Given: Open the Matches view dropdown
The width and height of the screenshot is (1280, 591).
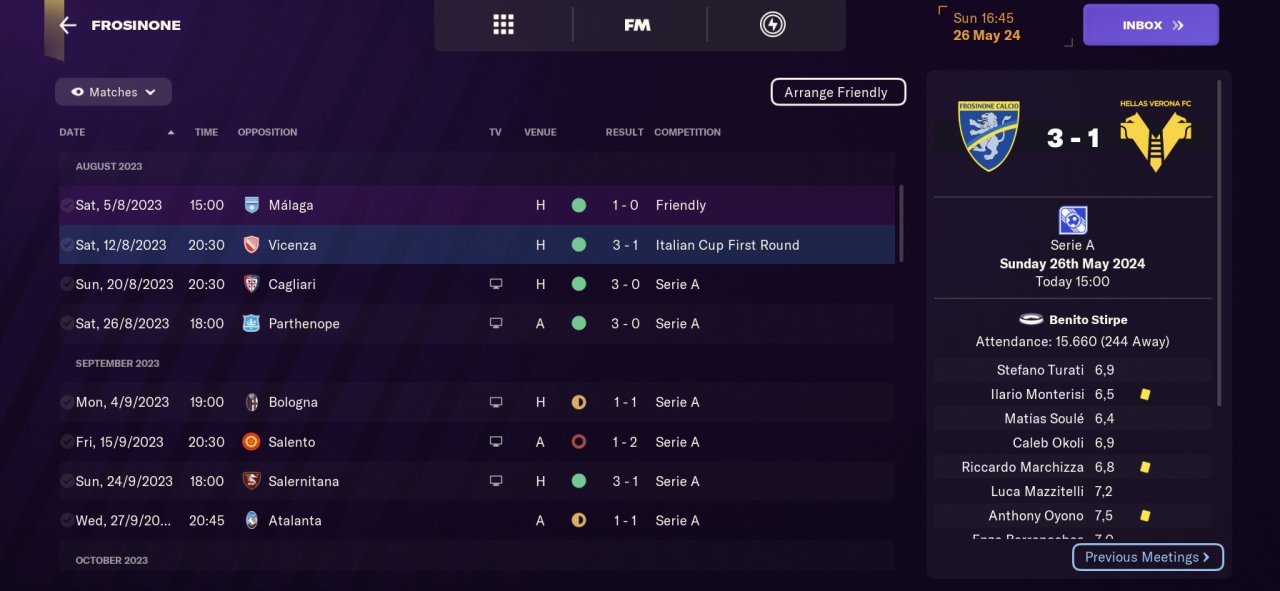Looking at the screenshot, I should (x=113, y=92).
